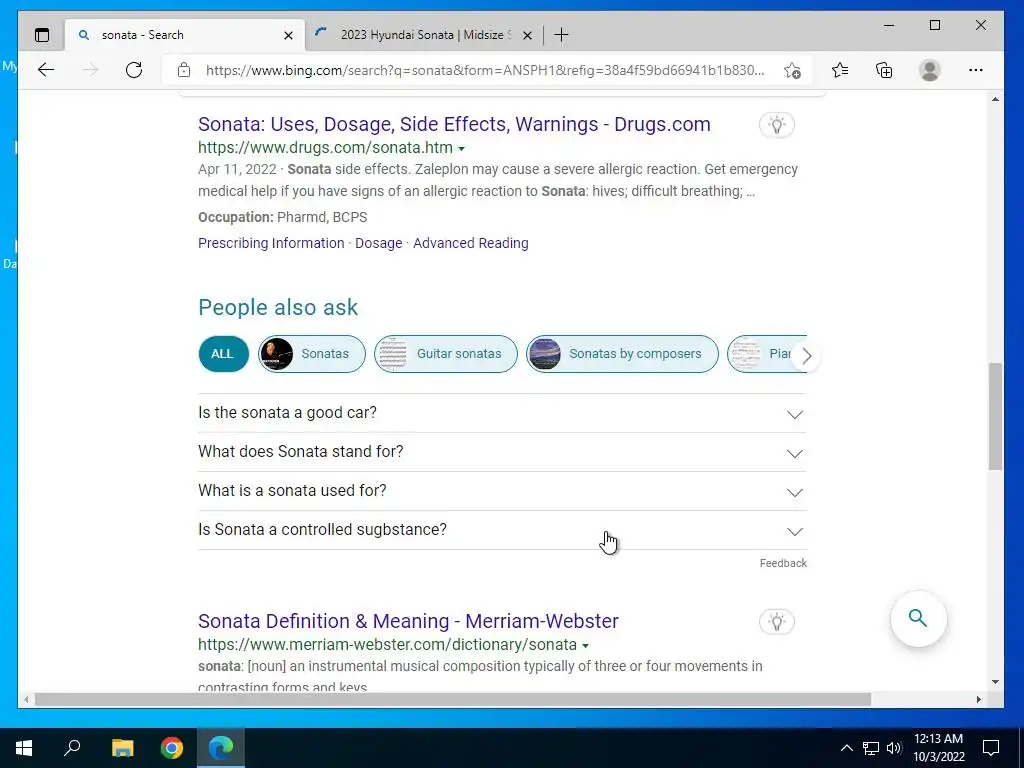Open the Favorites list
The height and width of the screenshot is (768, 1024).
[x=840, y=70]
